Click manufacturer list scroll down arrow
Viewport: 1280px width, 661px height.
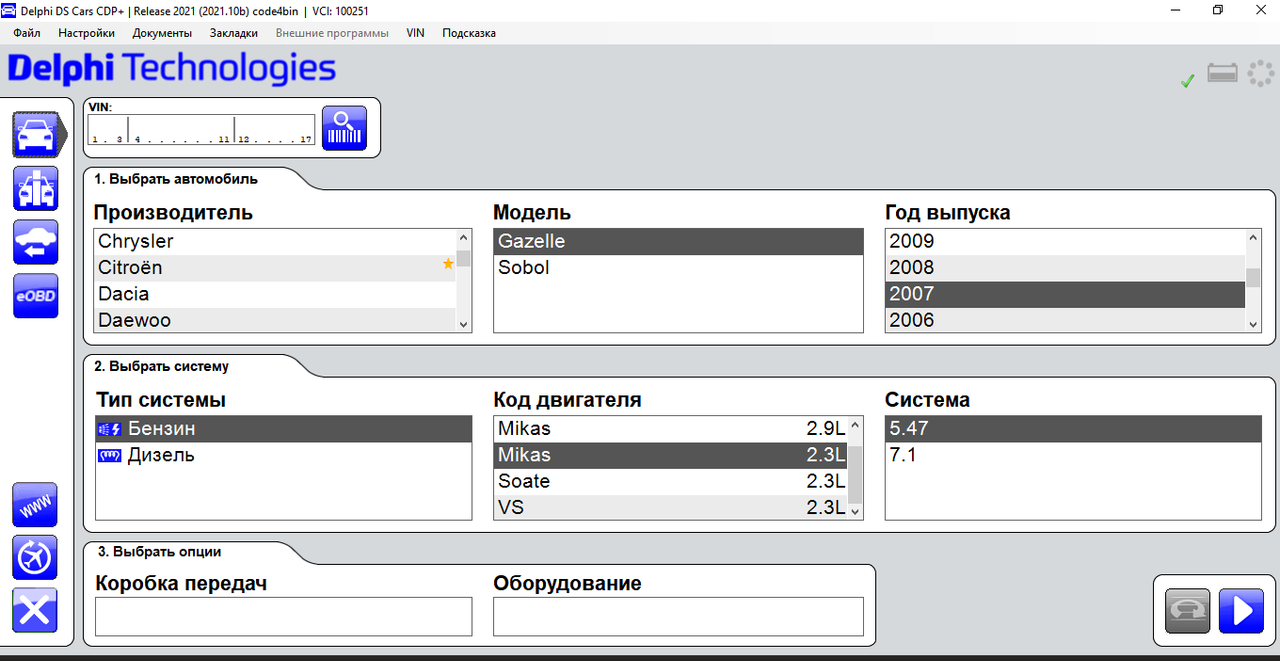coord(463,324)
